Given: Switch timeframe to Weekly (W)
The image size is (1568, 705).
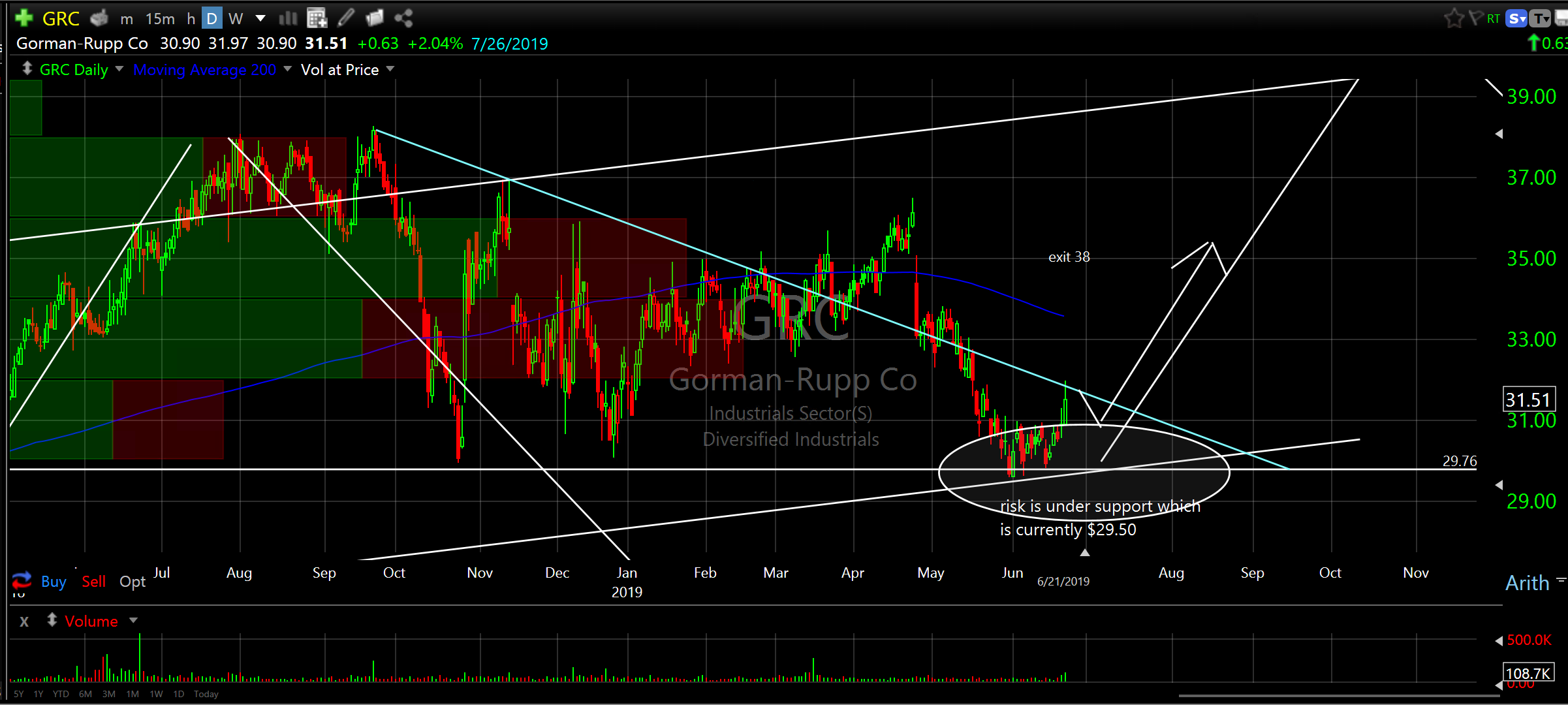Looking at the screenshot, I should tap(236, 18).
